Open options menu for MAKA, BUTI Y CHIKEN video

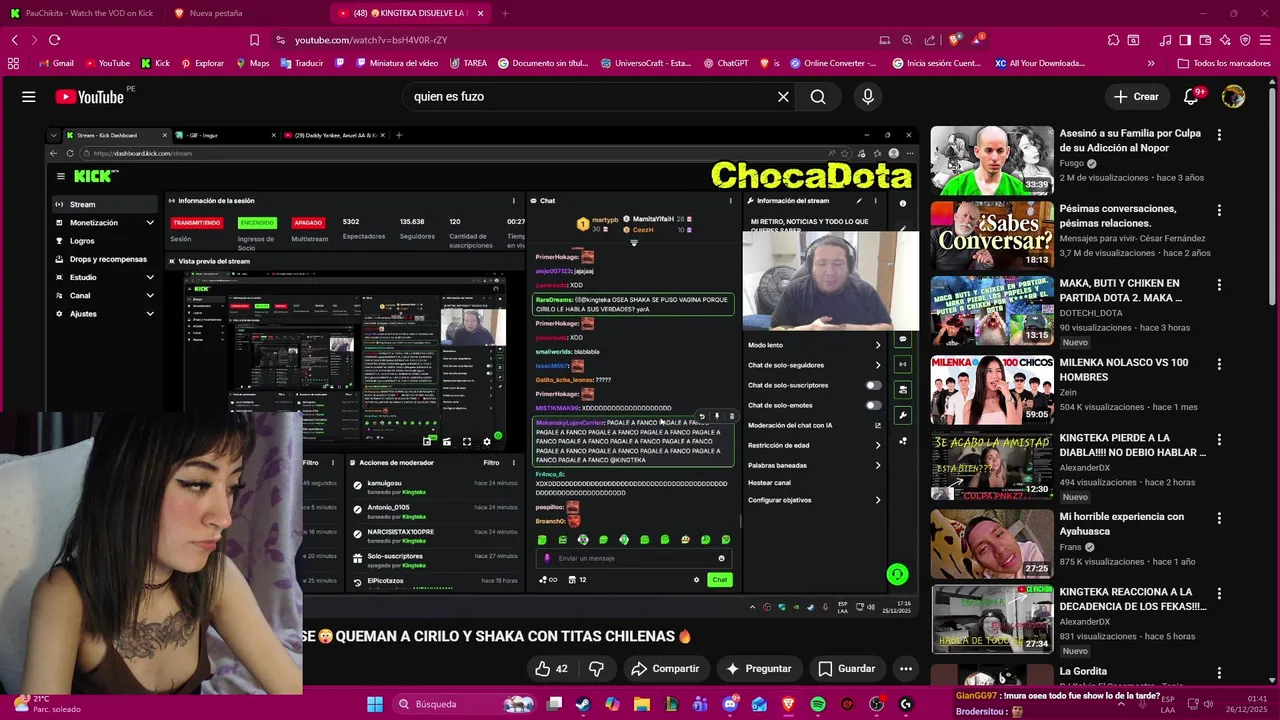pos(1219,285)
